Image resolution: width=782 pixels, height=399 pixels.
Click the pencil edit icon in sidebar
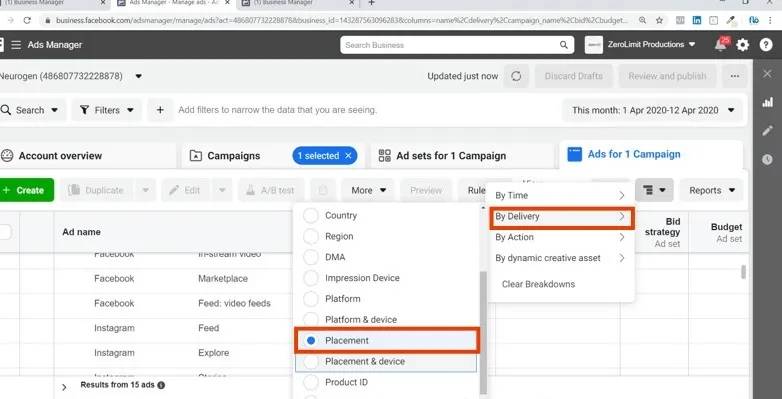(x=768, y=131)
